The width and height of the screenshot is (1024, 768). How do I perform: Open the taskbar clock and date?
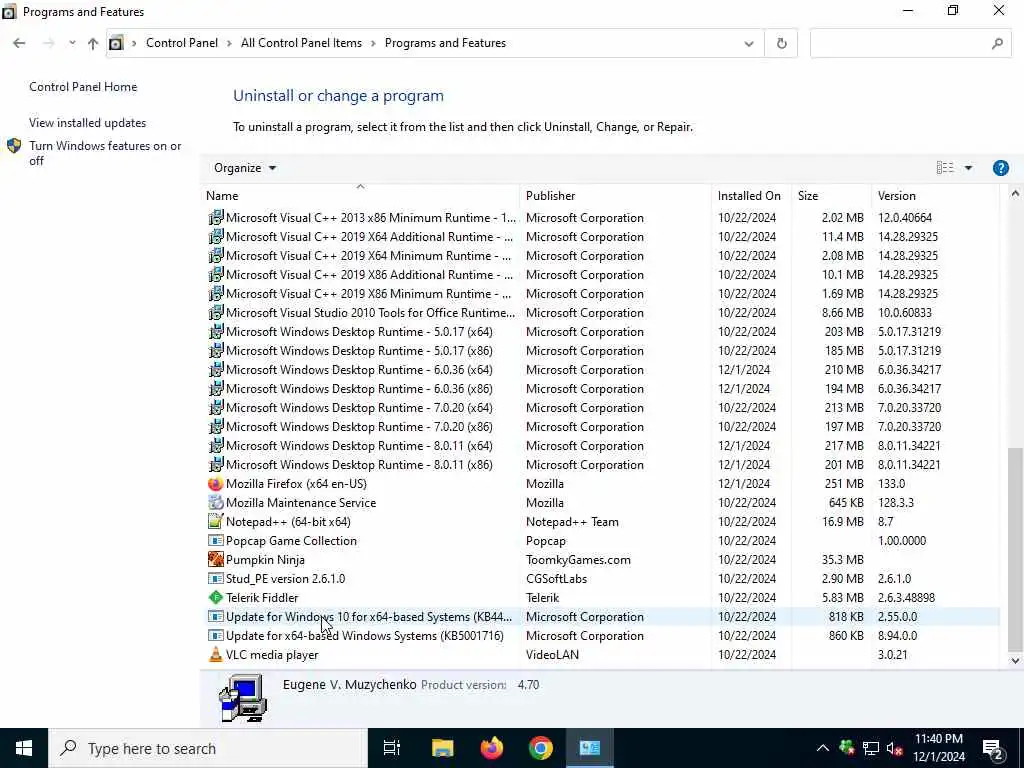(938, 748)
